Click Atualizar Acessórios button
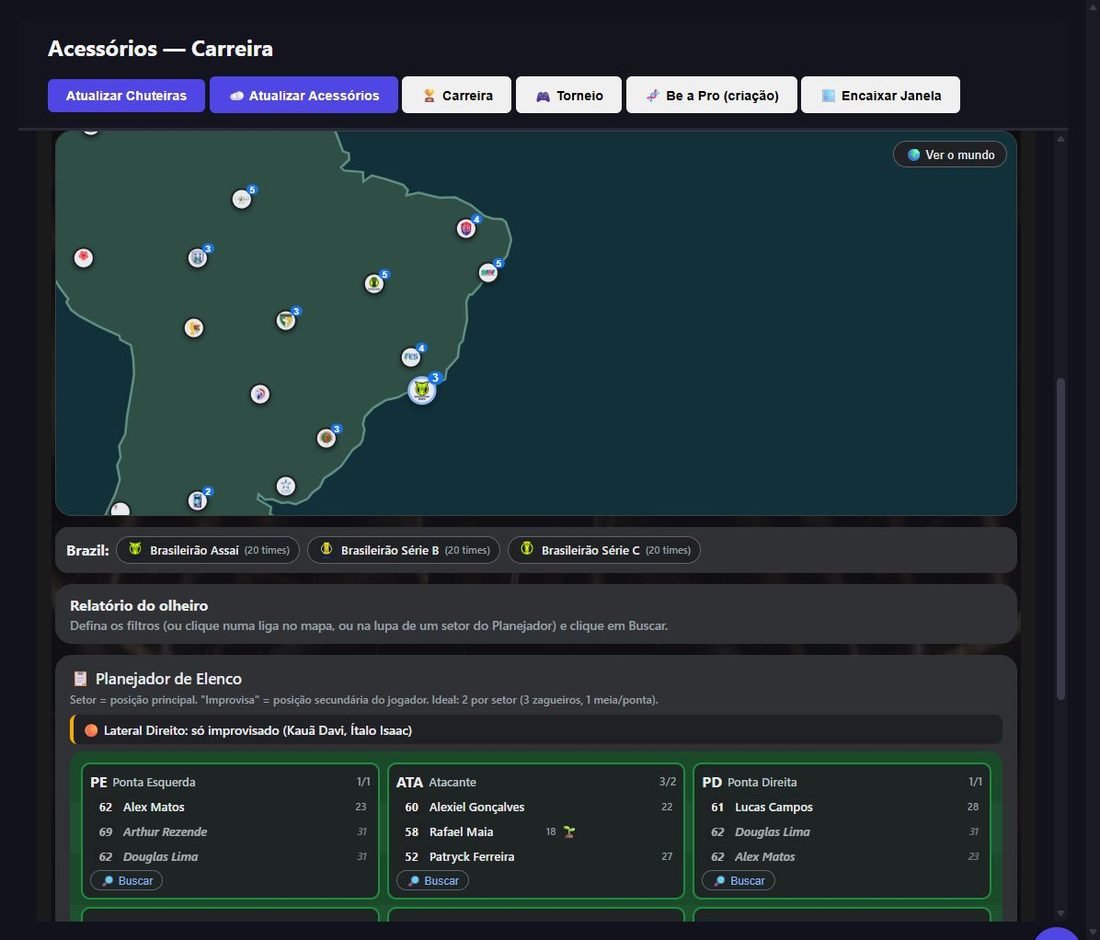Screen dimensions: 1100x940 [x=304, y=95]
